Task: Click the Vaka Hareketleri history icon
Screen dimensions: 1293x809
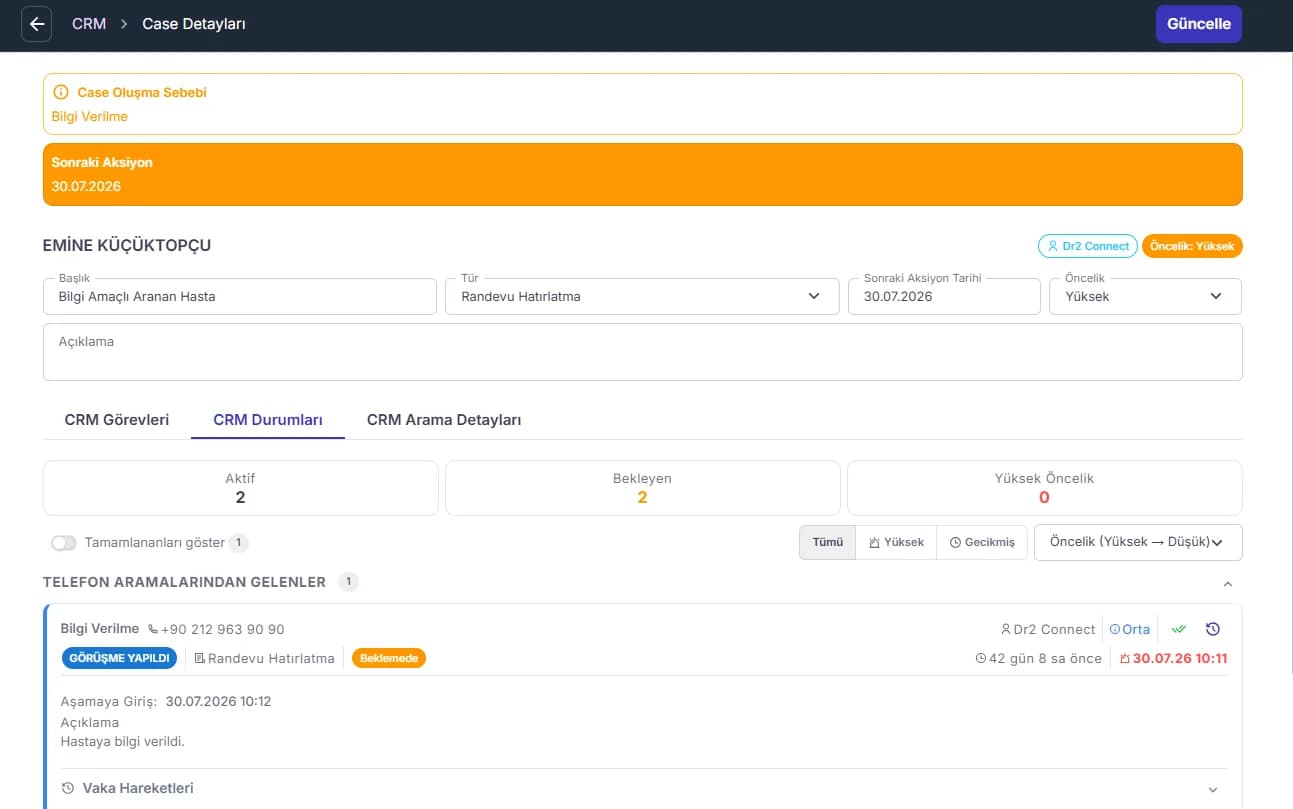Action: pos(69,788)
